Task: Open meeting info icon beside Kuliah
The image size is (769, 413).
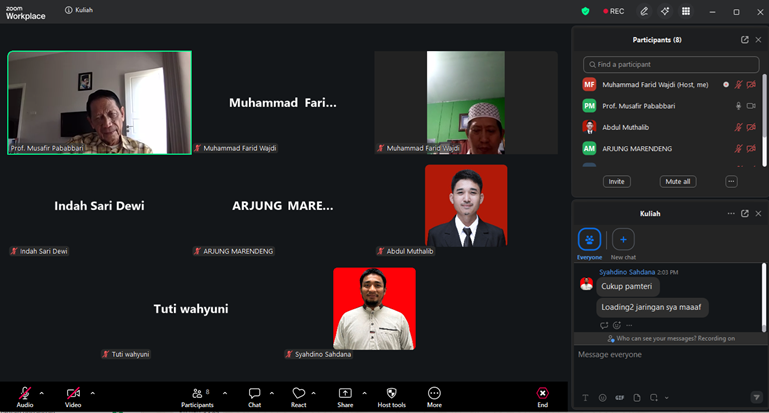Action: [69, 10]
